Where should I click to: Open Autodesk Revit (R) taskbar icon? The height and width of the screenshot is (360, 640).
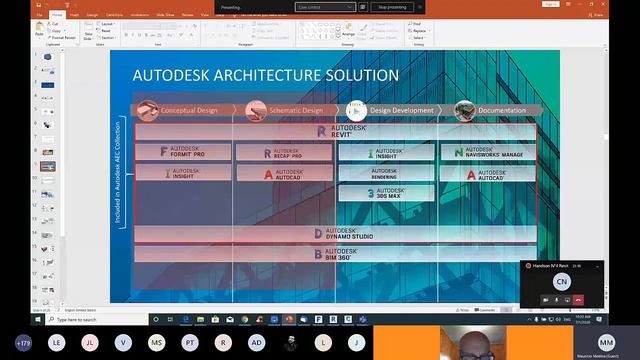pos(333,320)
